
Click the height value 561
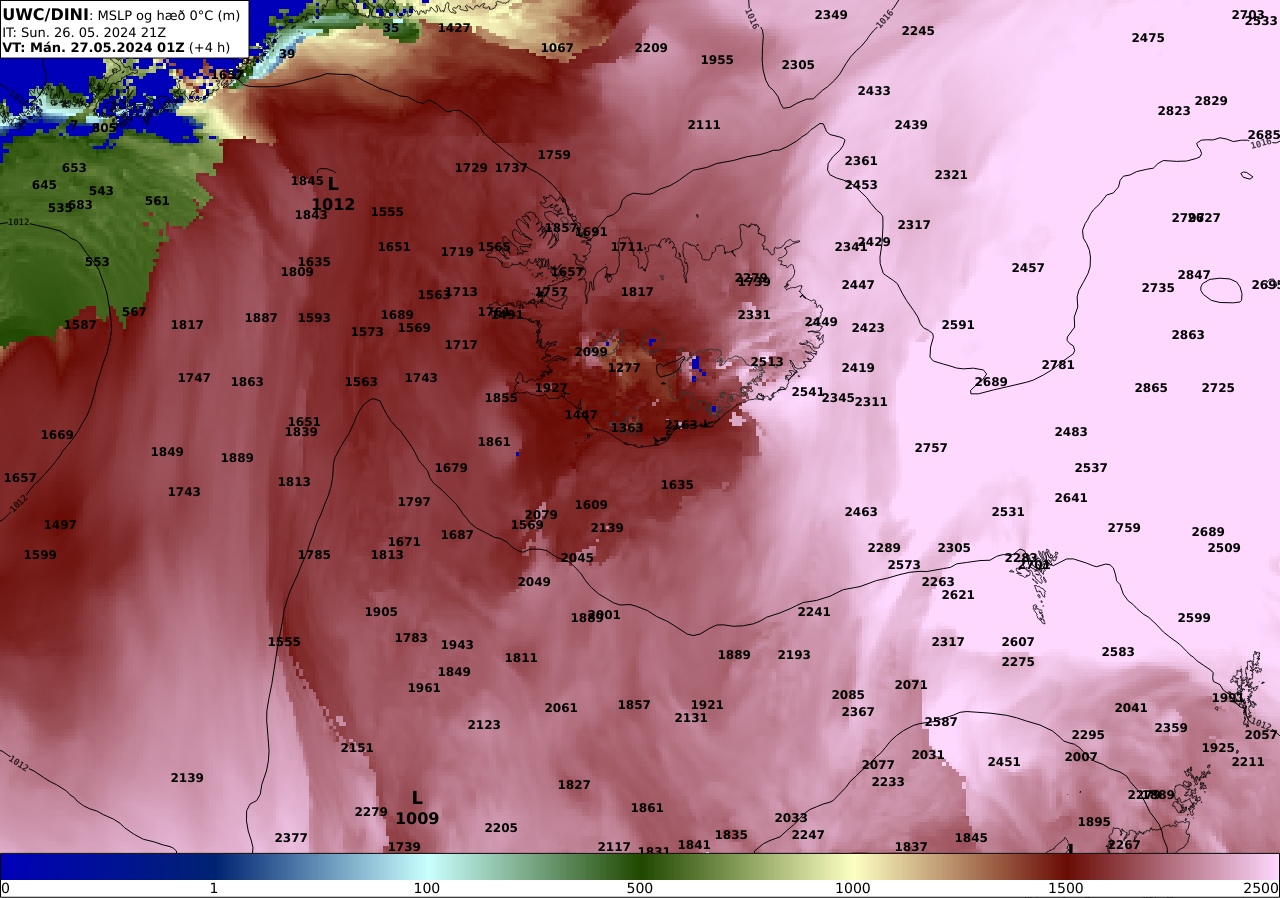point(157,201)
